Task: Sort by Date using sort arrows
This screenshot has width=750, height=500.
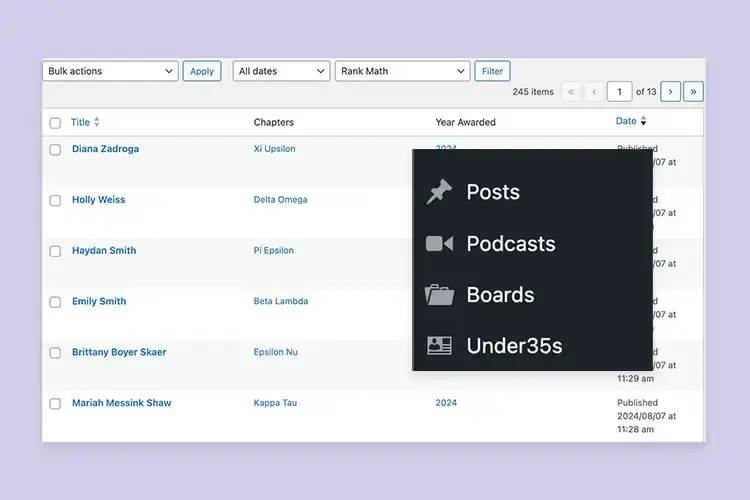Action: pyautogui.click(x=643, y=121)
